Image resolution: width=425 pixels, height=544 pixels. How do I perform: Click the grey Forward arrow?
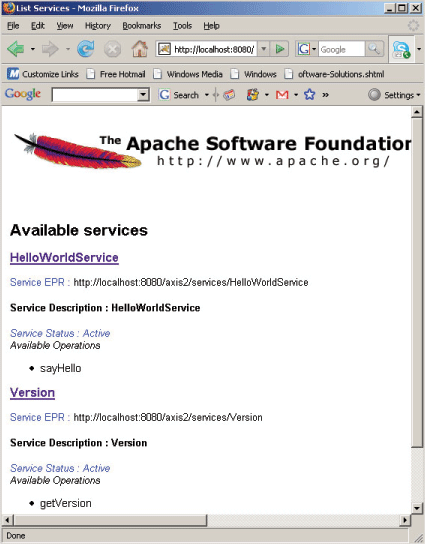click(50, 49)
